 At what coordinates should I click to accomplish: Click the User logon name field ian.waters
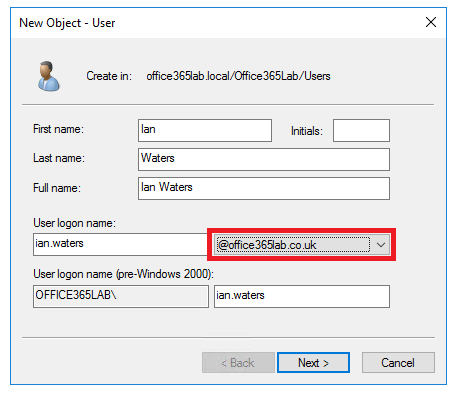(121, 245)
